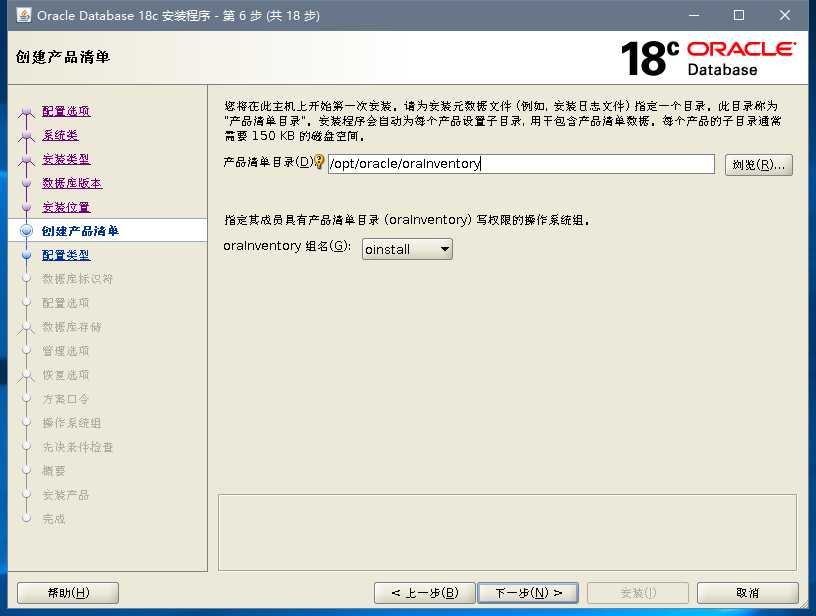816x616 pixels.
Task: Open the 安装位置 step link
Action: (66, 207)
